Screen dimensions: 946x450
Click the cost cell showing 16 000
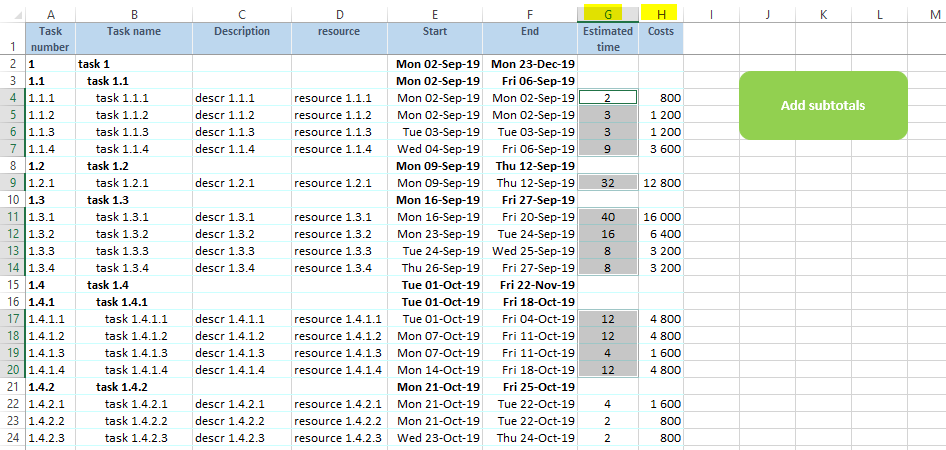[x=661, y=217]
